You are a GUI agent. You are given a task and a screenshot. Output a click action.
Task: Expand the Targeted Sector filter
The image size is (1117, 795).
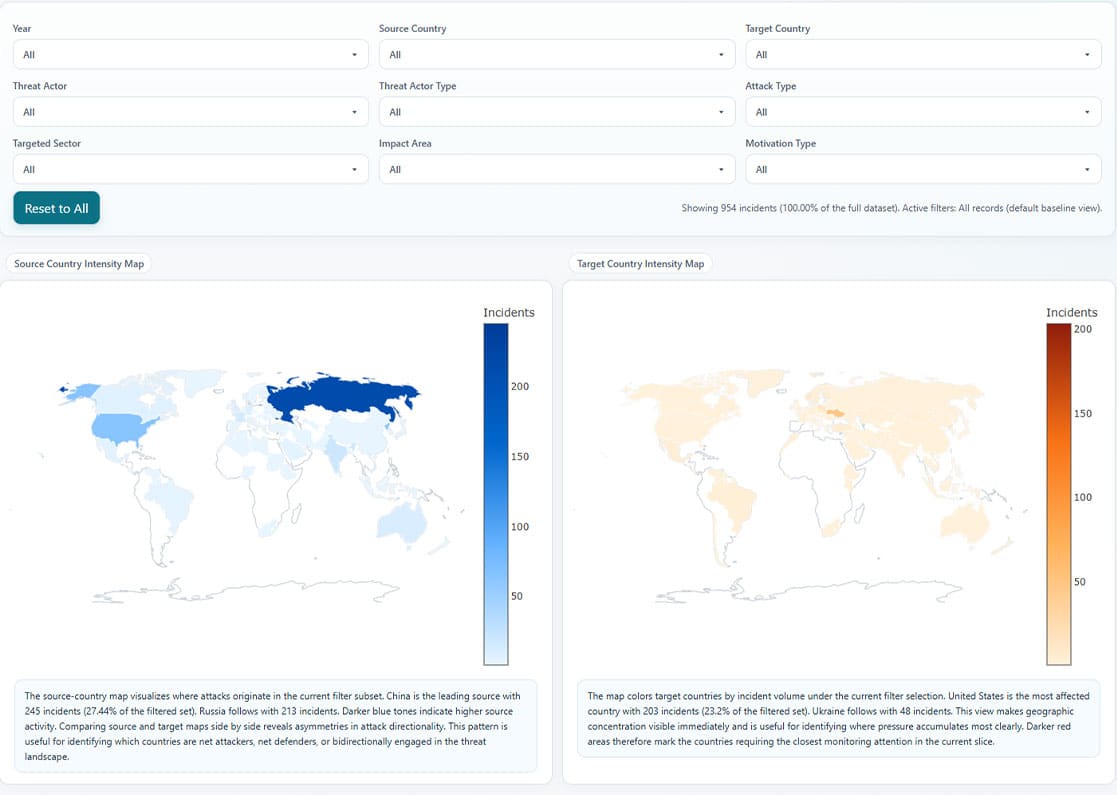coord(190,170)
